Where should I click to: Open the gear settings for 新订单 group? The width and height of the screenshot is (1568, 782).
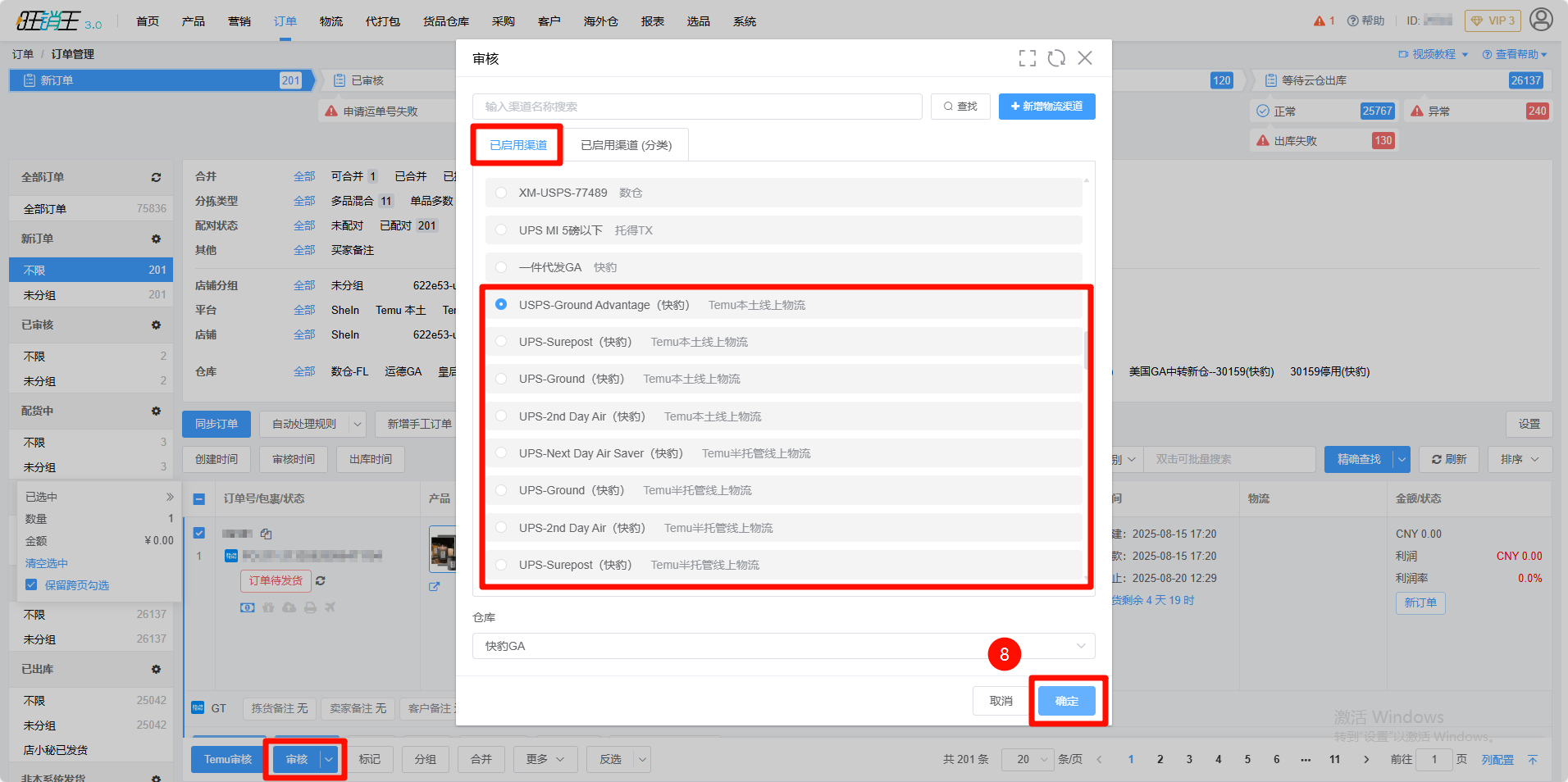tap(156, 239)
